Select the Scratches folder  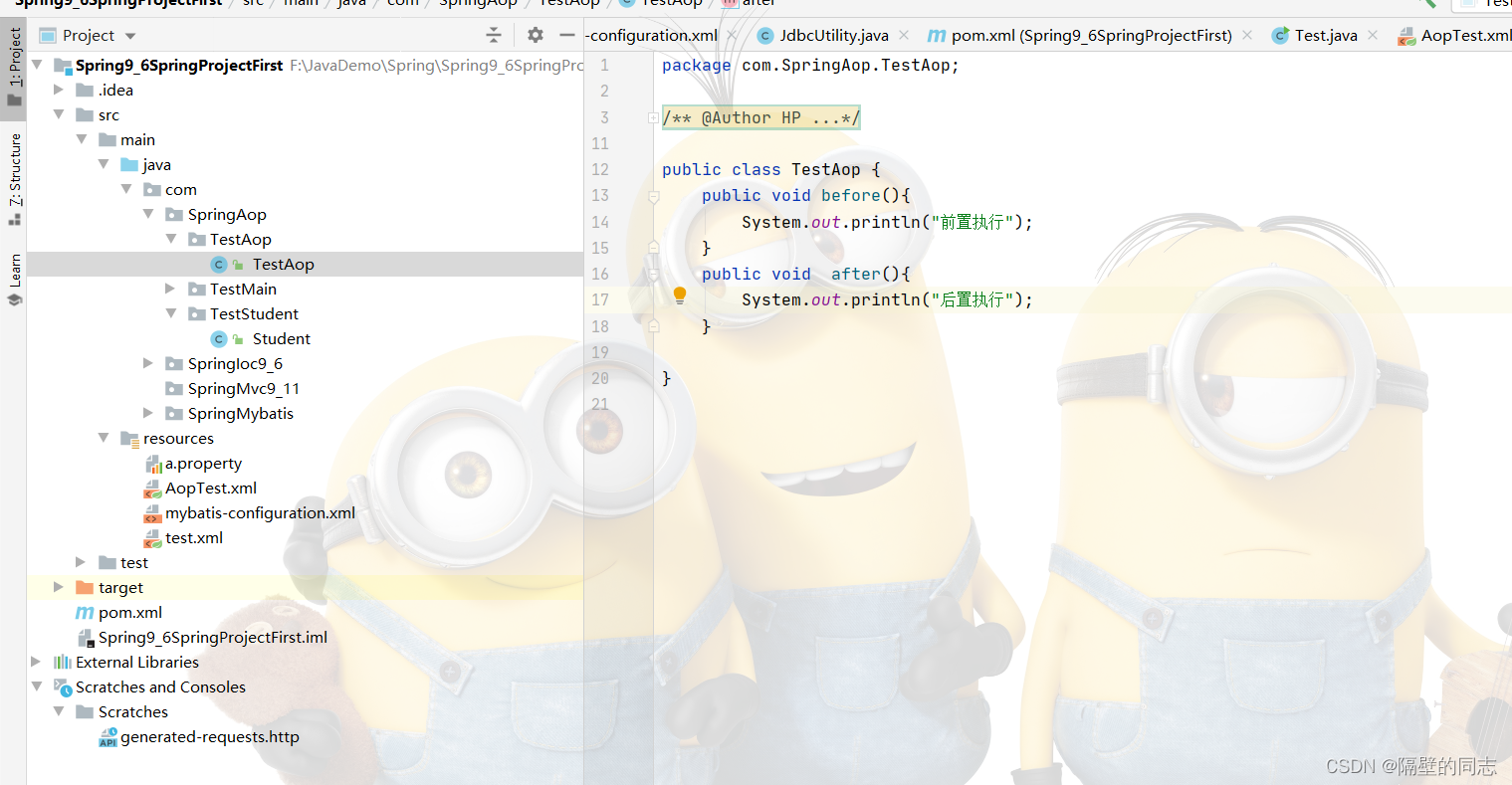point(132,712)
